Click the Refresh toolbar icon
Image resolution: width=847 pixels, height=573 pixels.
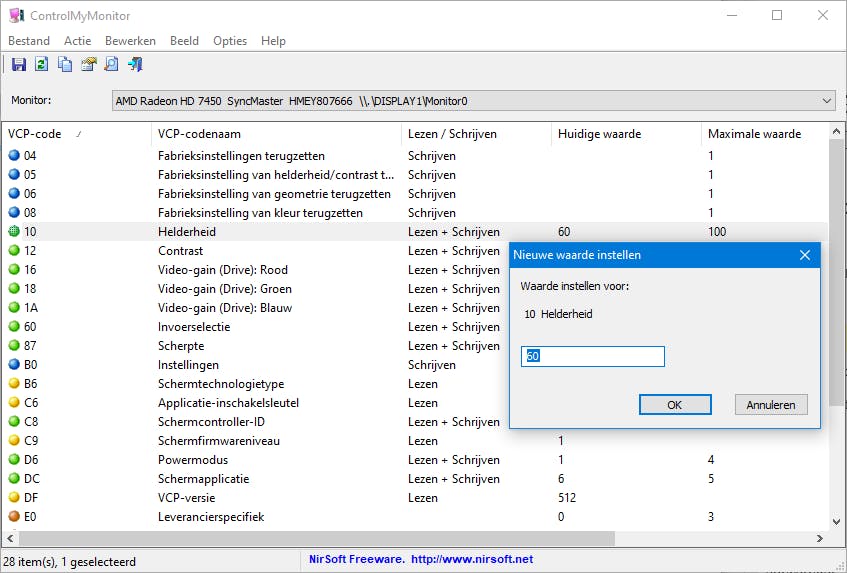pyautogui.click(x=42, y=65)
